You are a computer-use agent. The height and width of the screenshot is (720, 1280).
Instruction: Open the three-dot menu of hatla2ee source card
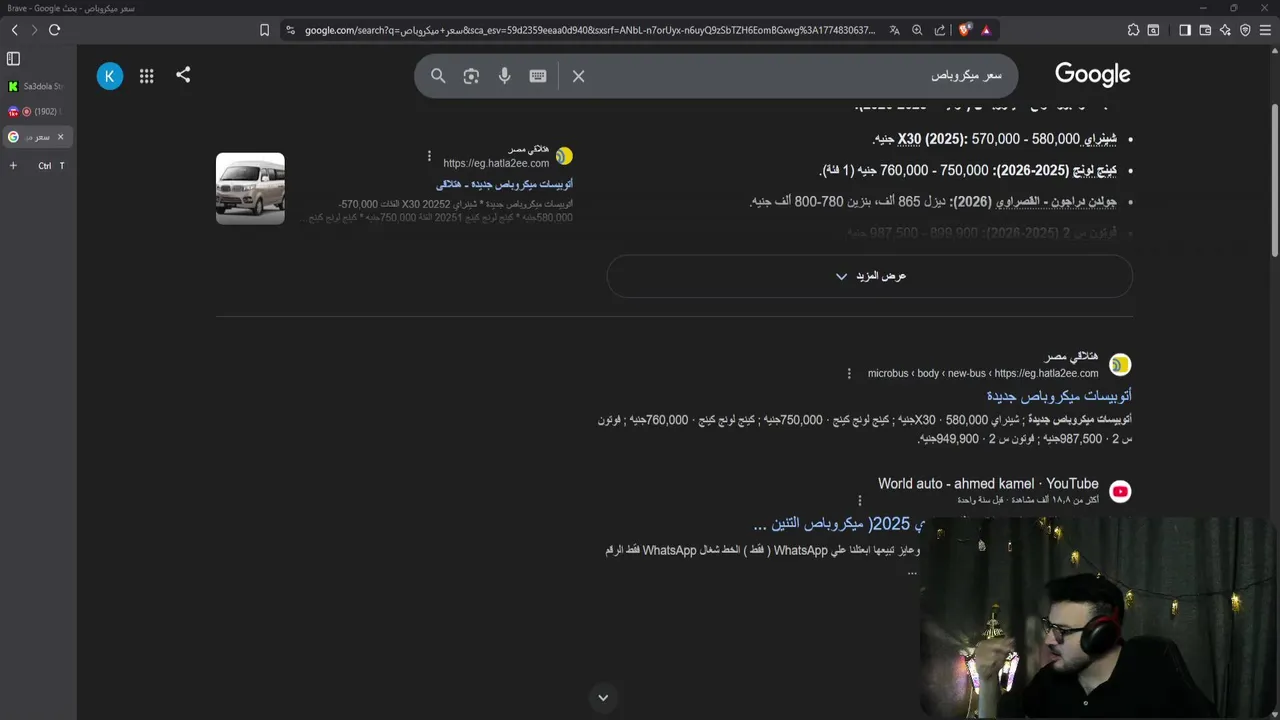(x=429, y=156)
